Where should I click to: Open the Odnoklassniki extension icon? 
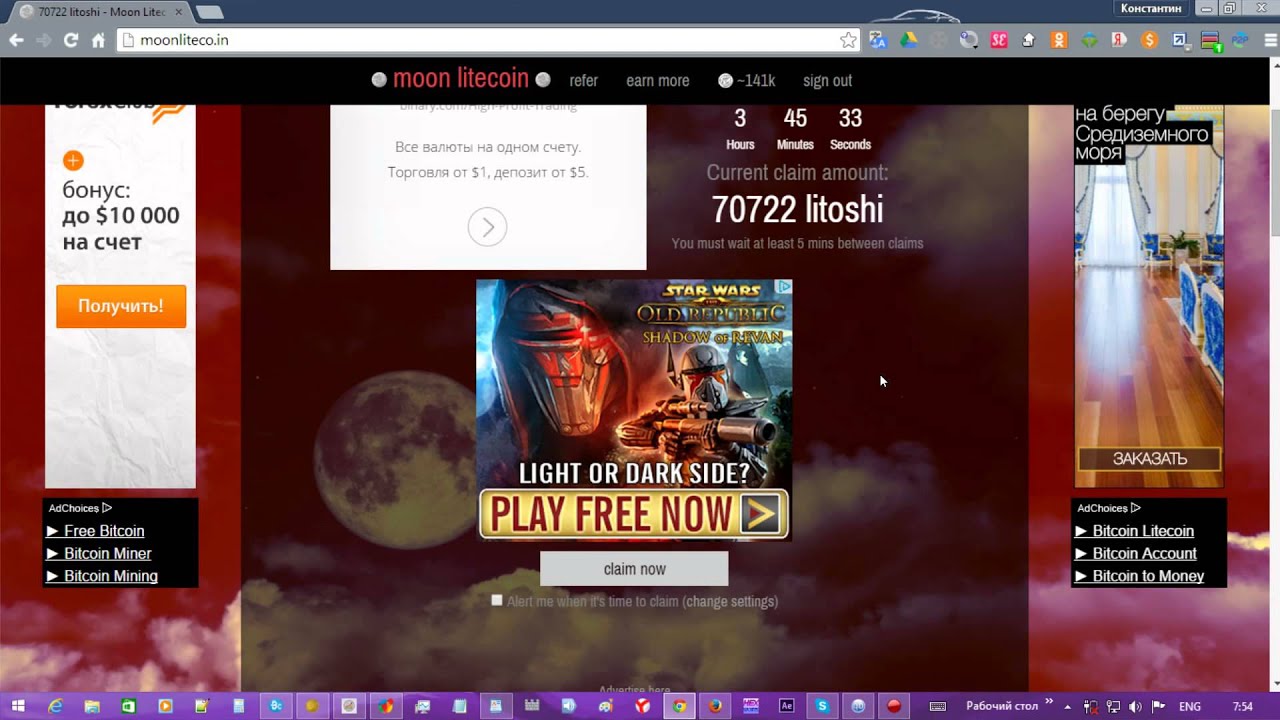pos(1059,40)
